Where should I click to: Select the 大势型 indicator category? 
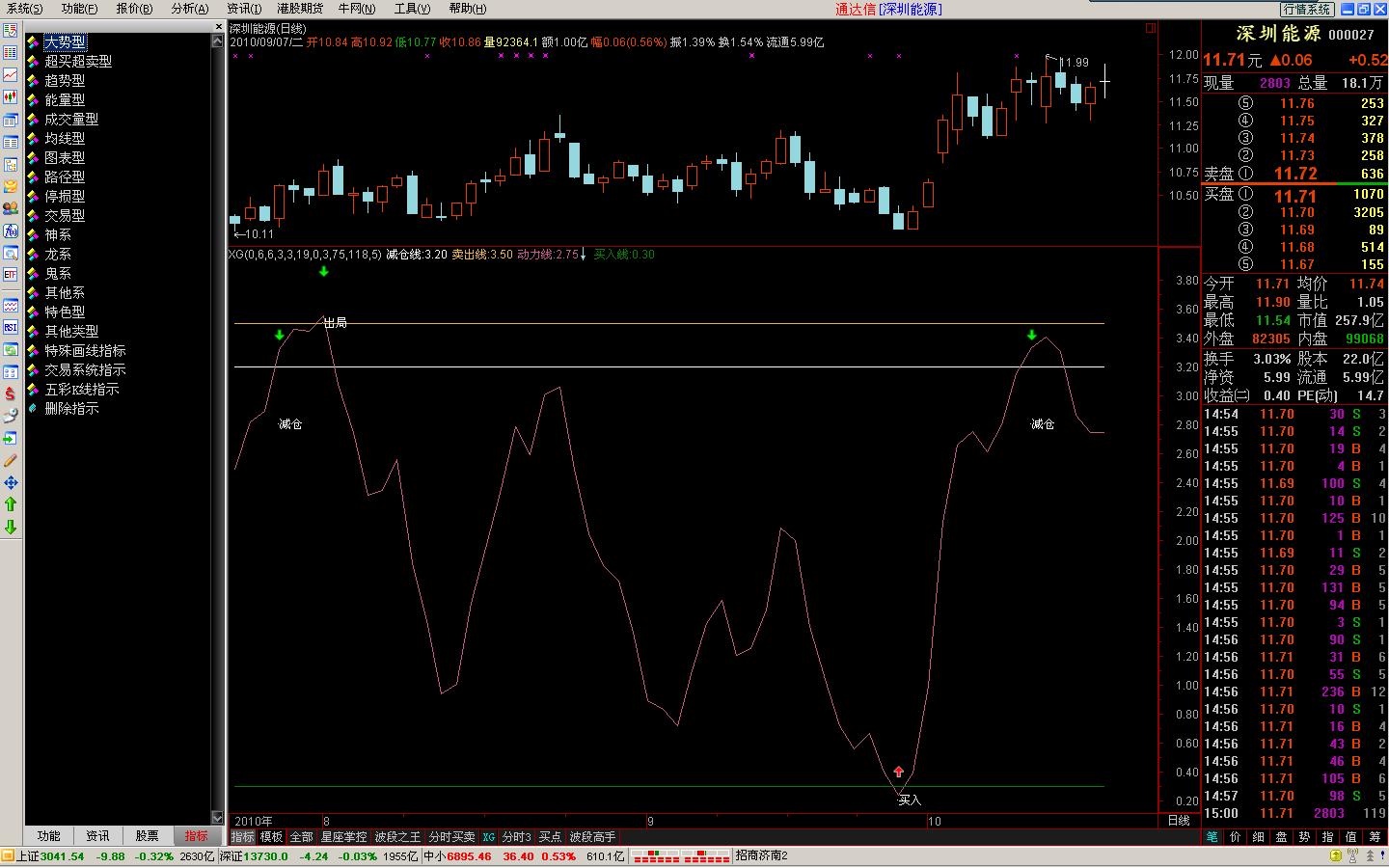pyautogui.click(x=65, y=41)
